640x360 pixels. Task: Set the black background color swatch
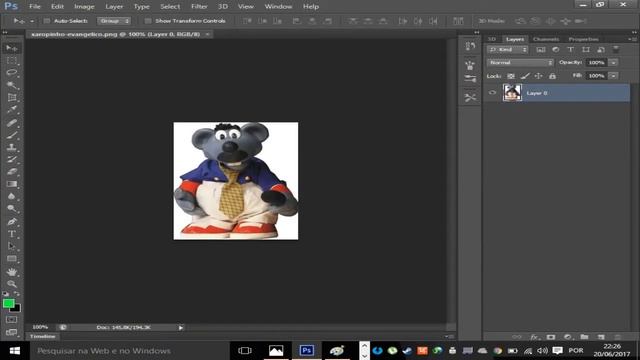(17, 309)
